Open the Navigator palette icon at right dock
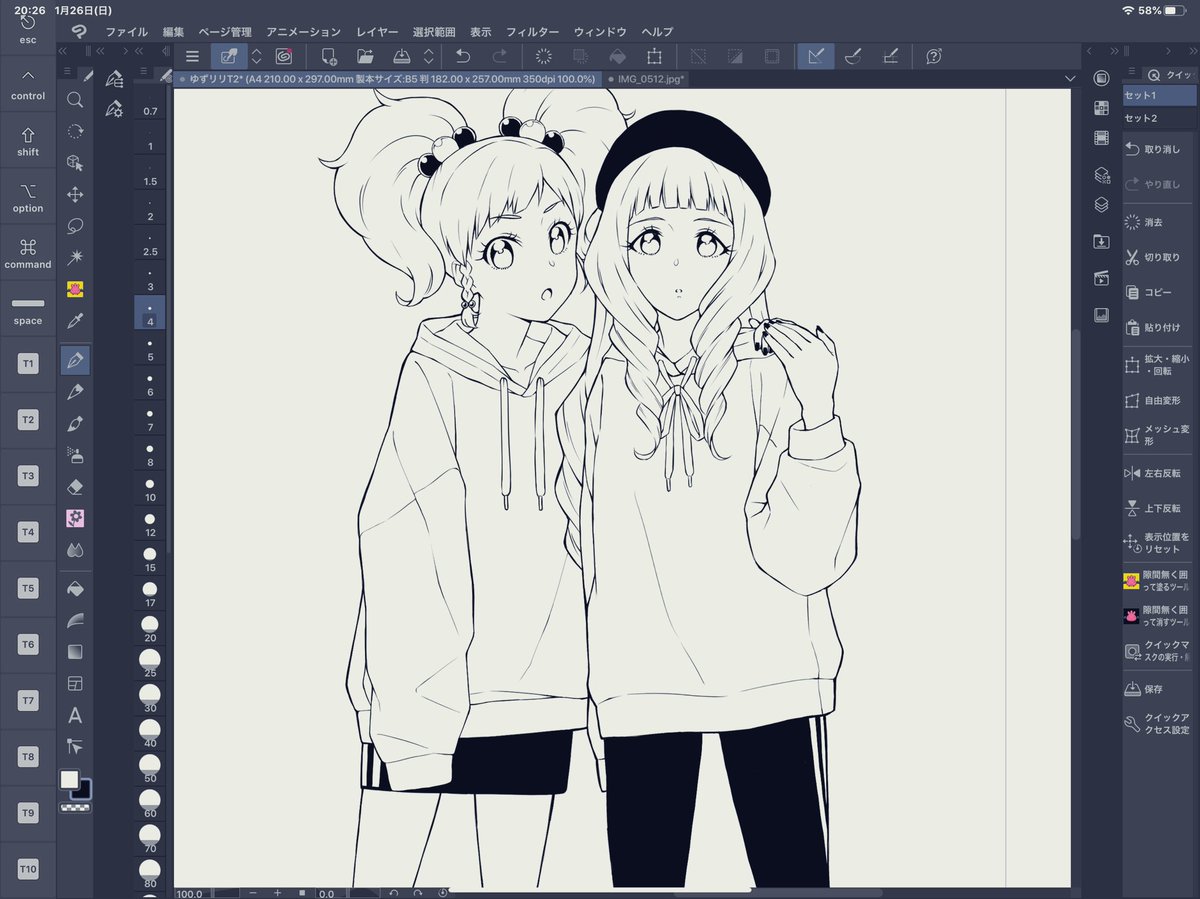Image resolution: width=1200 pixels, height=899 pixels. coord(1101,314)
